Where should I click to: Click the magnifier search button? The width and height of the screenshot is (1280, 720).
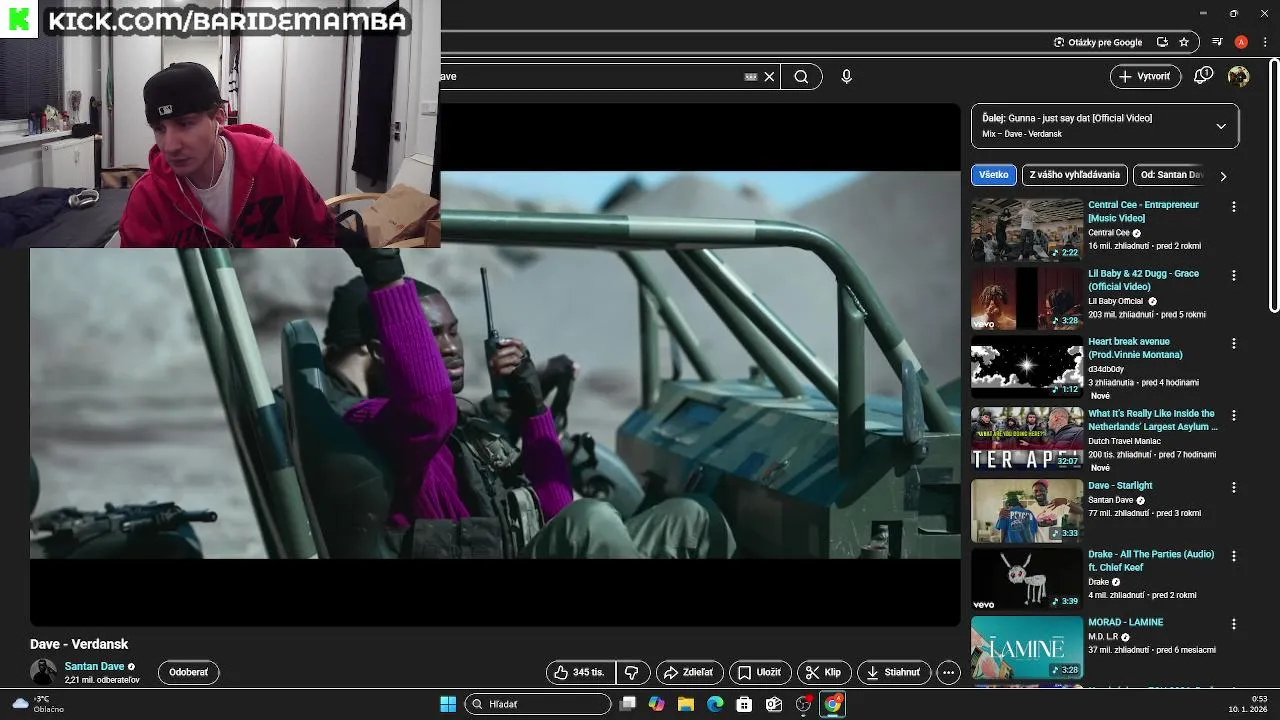[x=801, y=77]
